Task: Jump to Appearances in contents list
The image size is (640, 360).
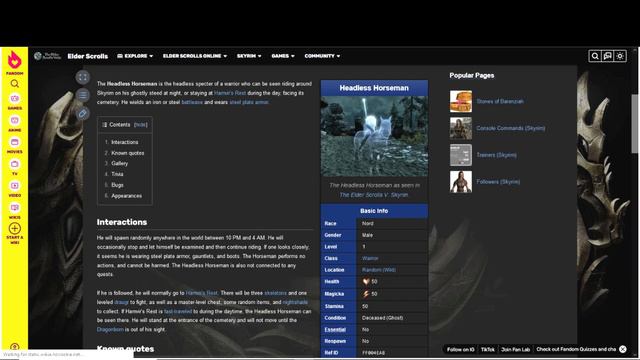Action: coord(127,196)
